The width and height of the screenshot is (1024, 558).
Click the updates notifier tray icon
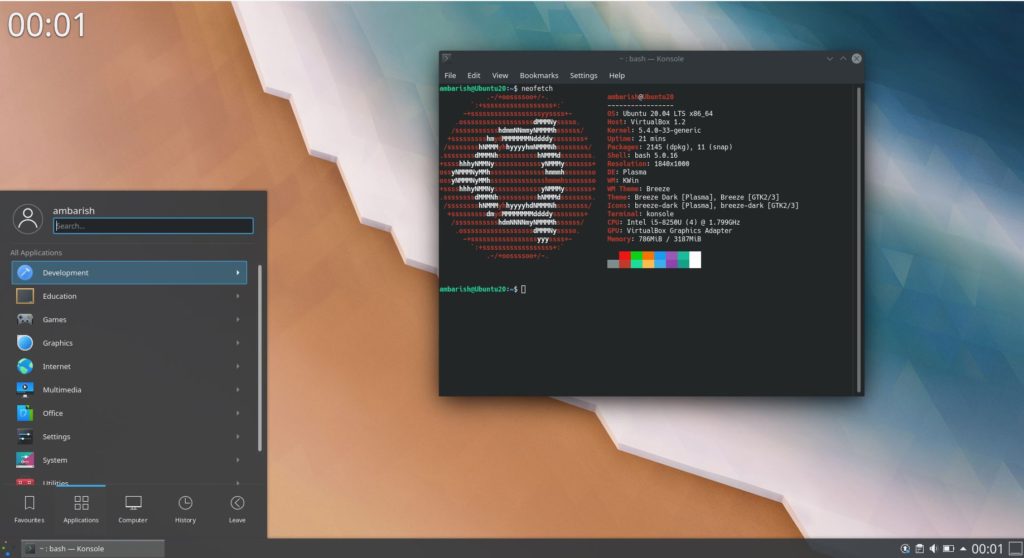pos(905,549)
